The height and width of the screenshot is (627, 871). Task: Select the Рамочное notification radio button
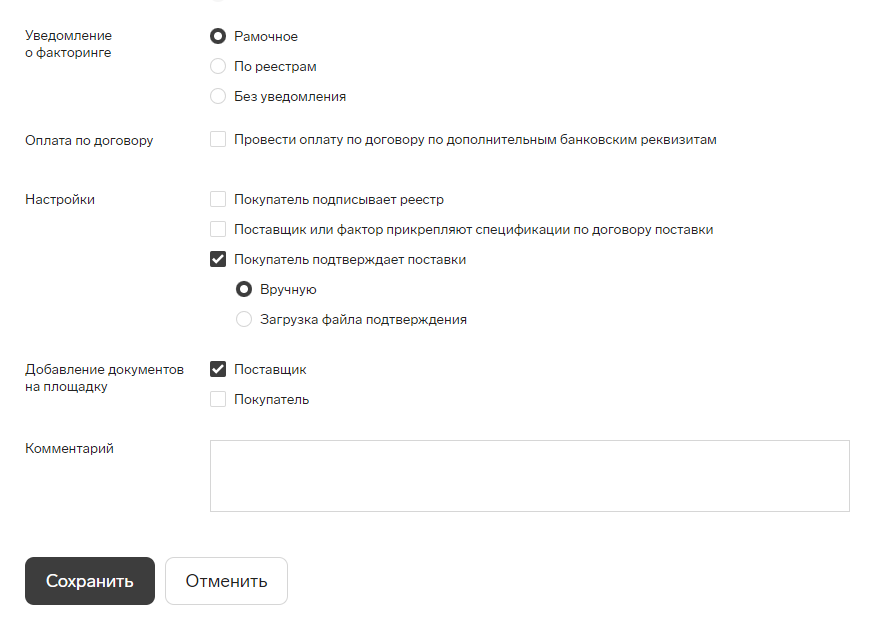click(x=218, y=36)
